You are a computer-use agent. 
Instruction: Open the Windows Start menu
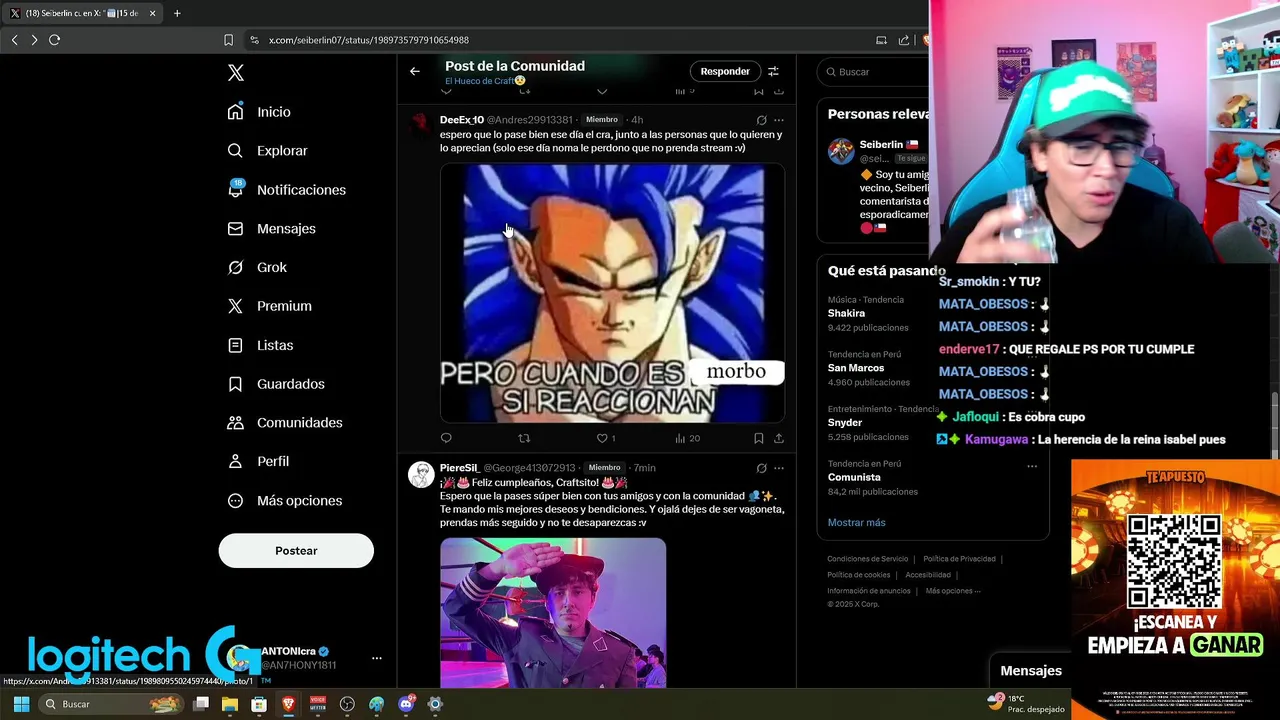20,704
